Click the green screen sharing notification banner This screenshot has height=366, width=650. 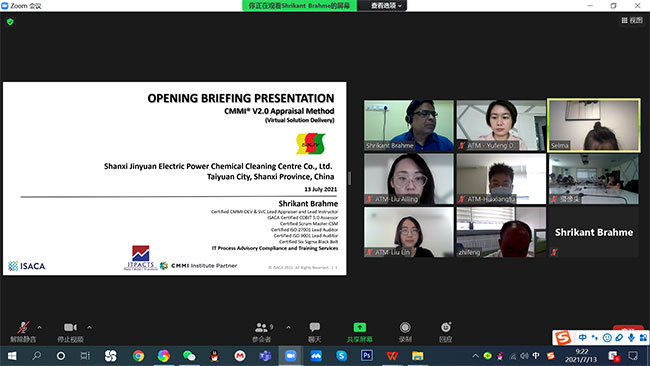[x=299, y=5]
